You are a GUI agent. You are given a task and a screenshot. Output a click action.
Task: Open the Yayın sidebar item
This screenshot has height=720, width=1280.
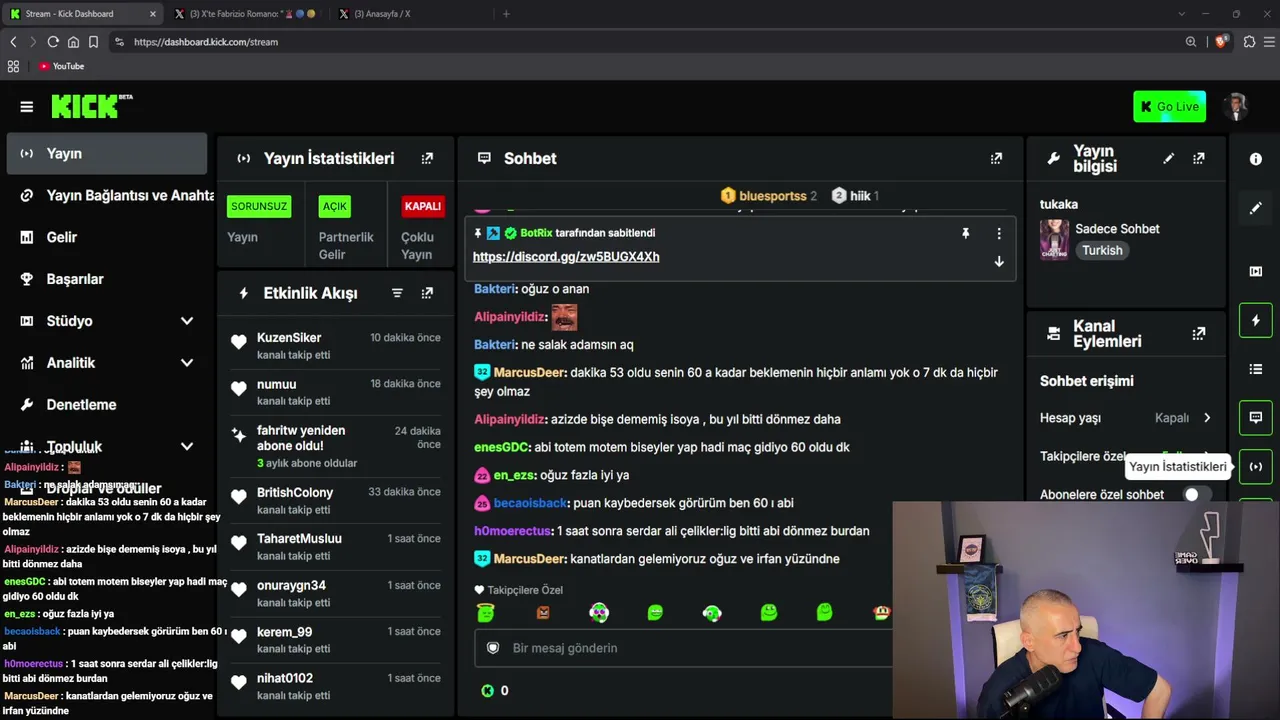107,154
